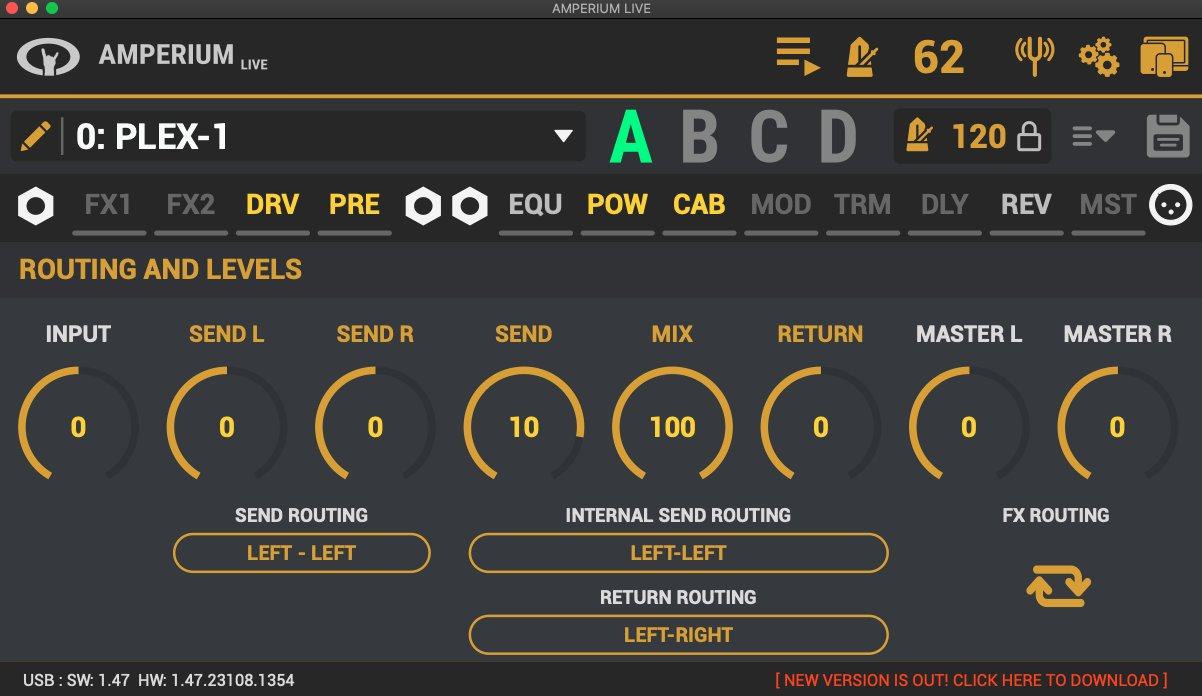Select scene B
Screen dimensions: 1202x696
tap(700, 137)
